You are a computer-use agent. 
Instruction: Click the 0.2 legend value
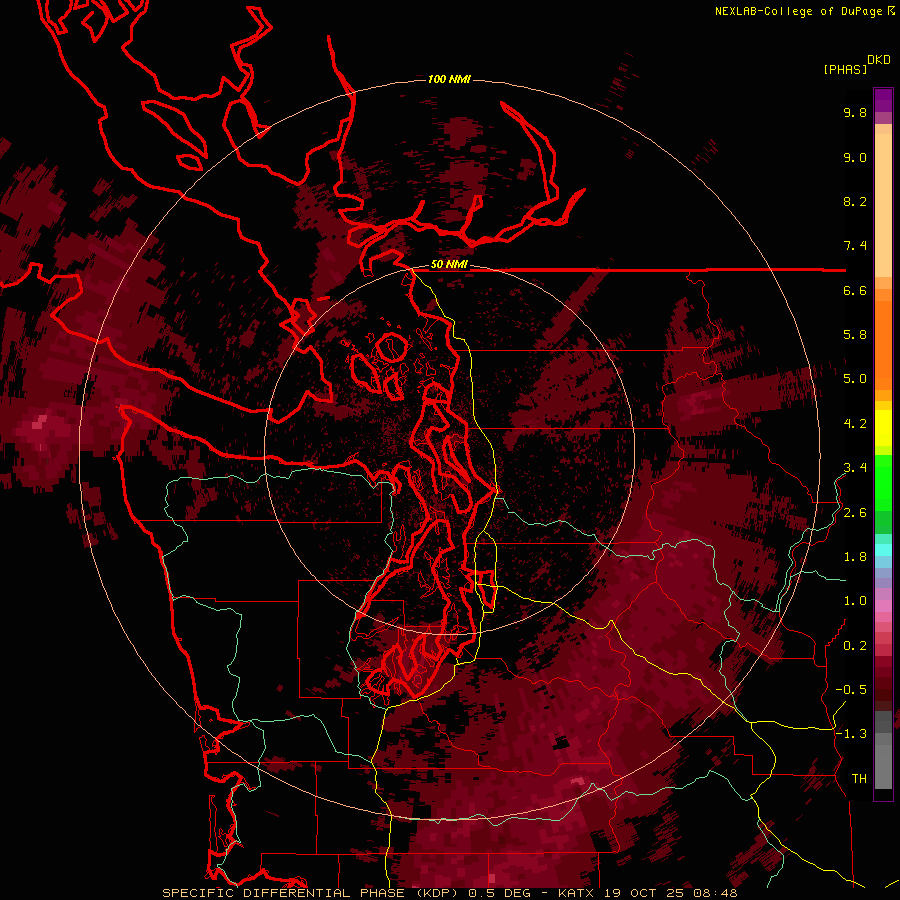(x=855, y=646)
